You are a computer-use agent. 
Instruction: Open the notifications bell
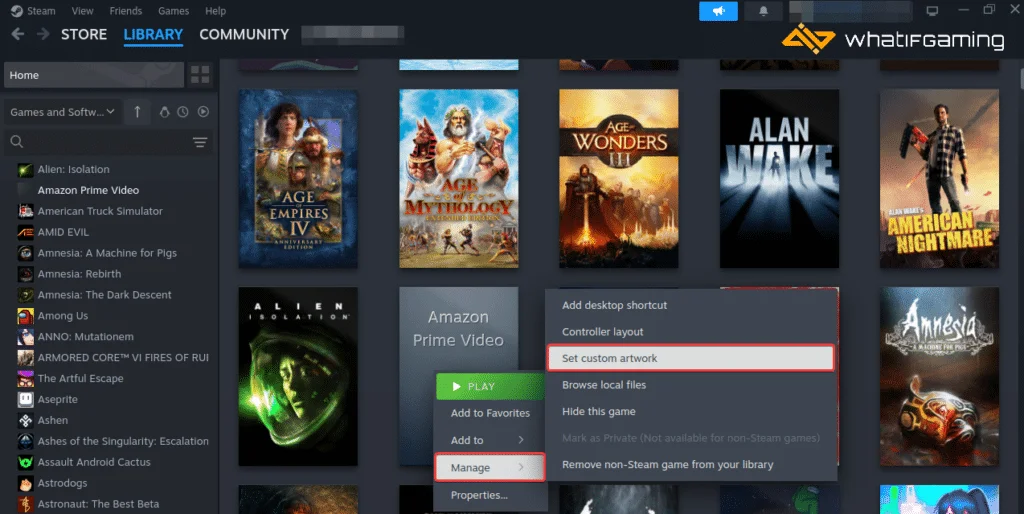[763, 11]
